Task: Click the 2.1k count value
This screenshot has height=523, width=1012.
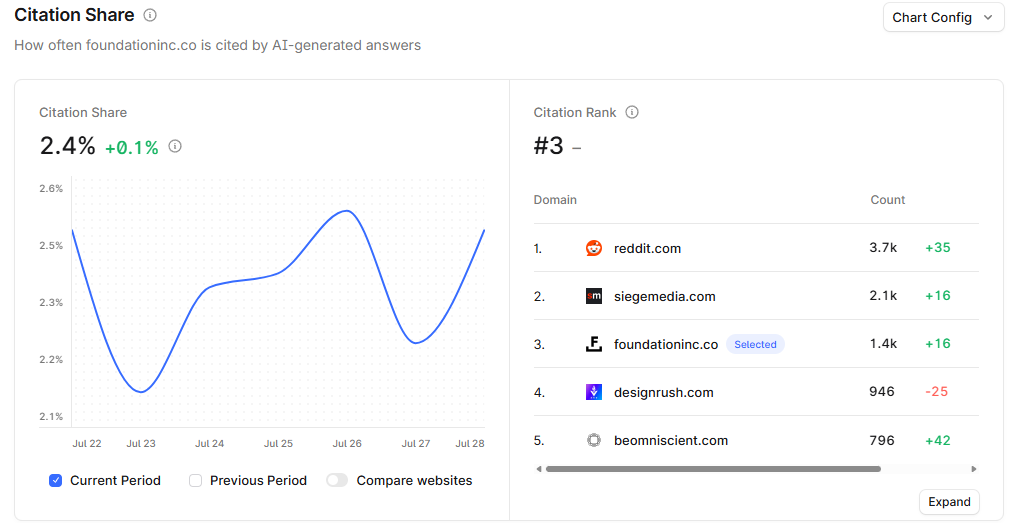Action: click(x=883, y=296)
